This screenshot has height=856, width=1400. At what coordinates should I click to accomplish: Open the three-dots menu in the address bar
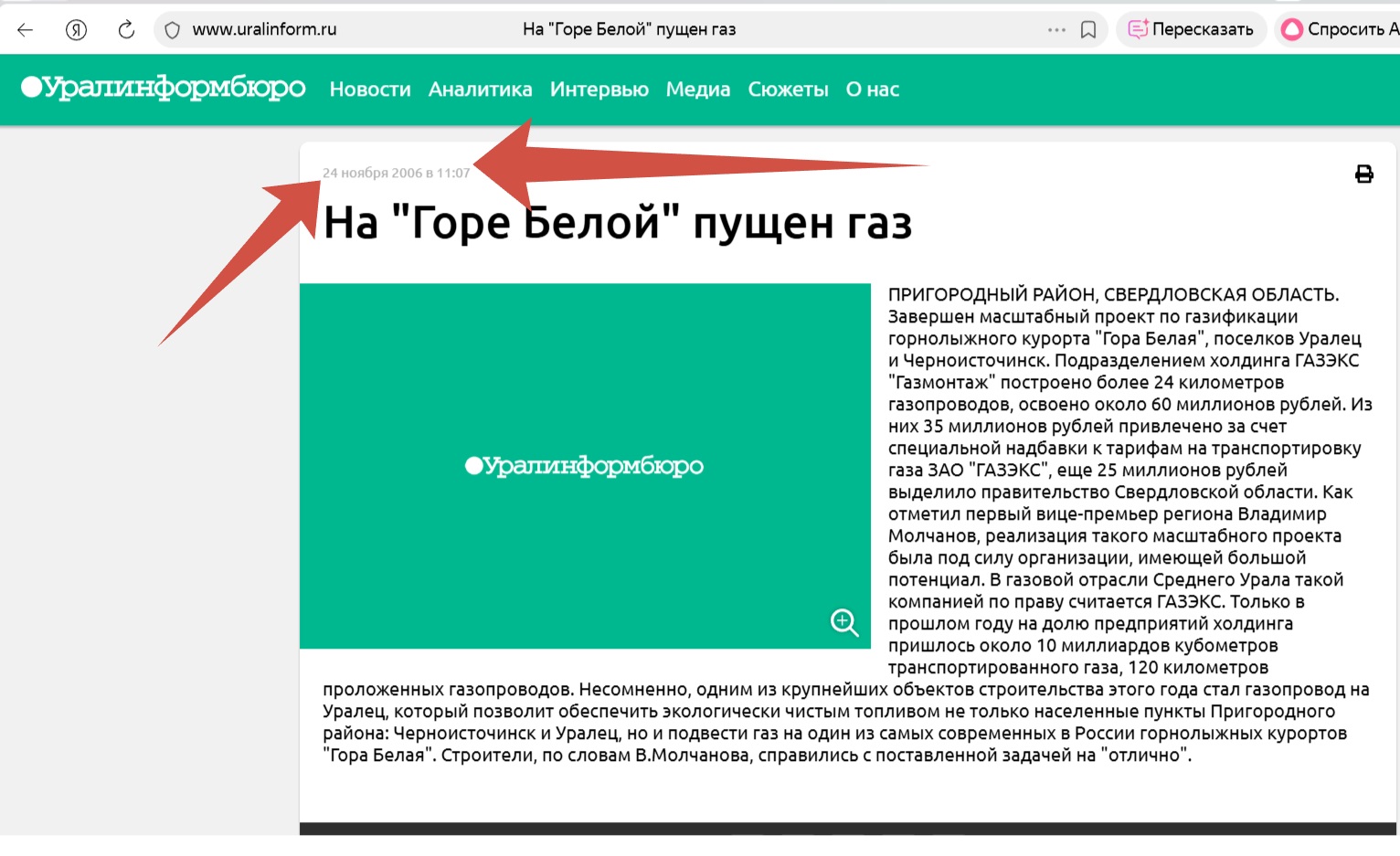pyautogui.click(x=1056, y=29)
